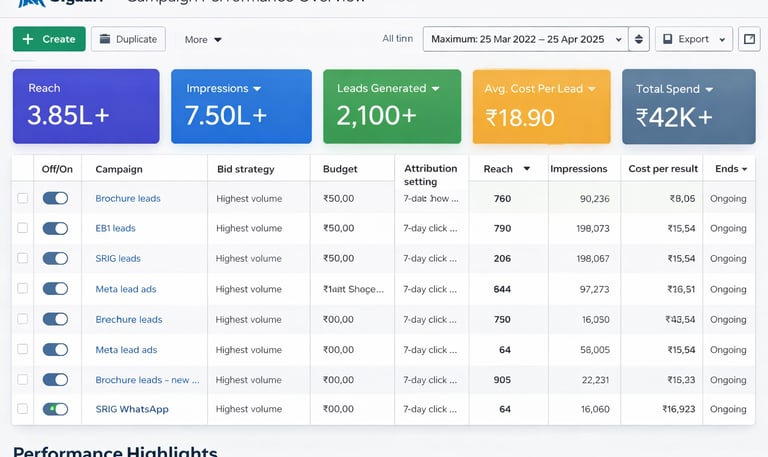The image size is (768, 457).
Task: Open the Ends column dropdown
Action: [744, 169]
